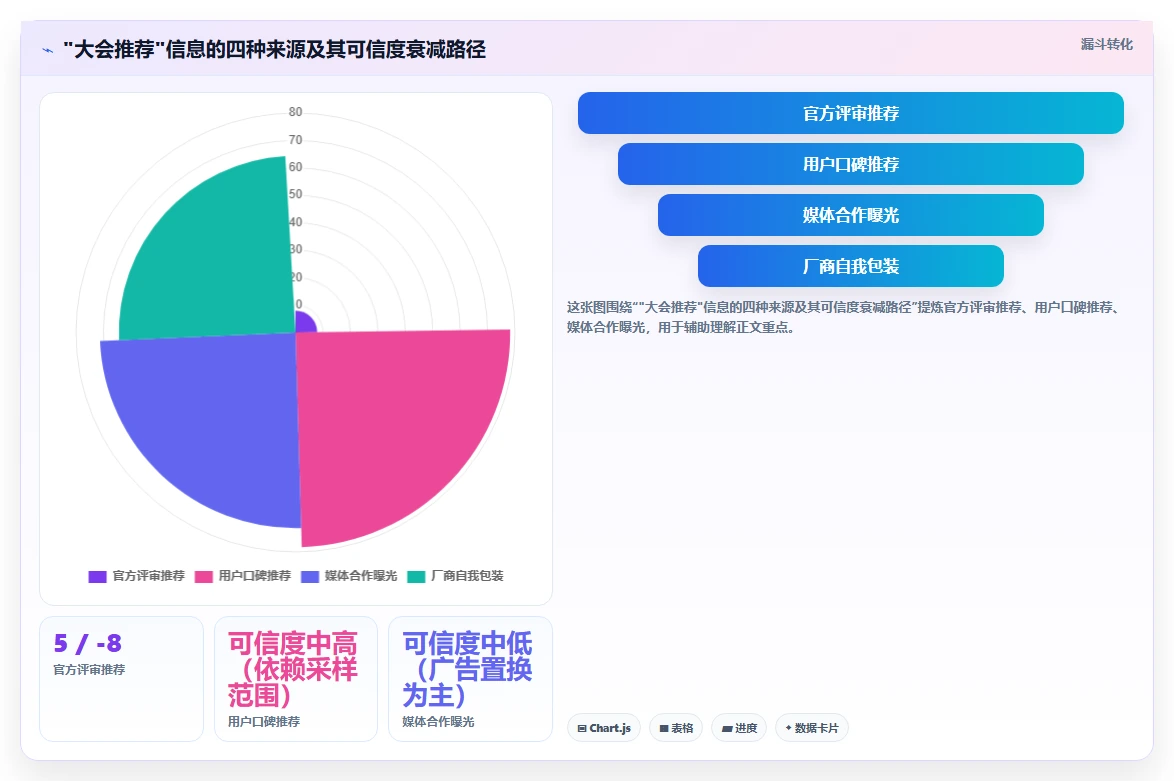Screen dimensions: 1174x781
Task: Open the 进度 tag chip
Action: point(739,728)
